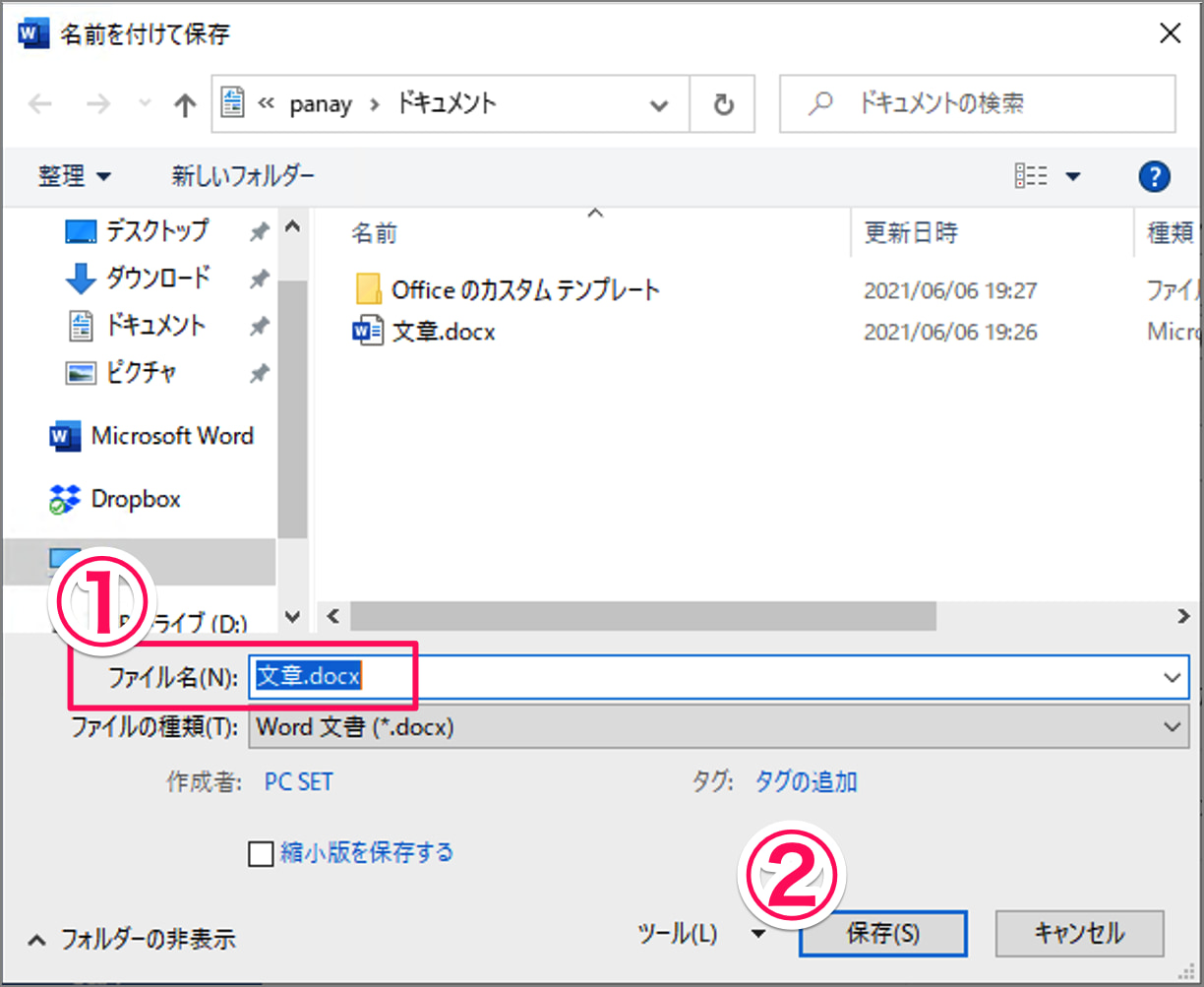
Task: Click the キャンセル button
Action: tap(1080, 933)
